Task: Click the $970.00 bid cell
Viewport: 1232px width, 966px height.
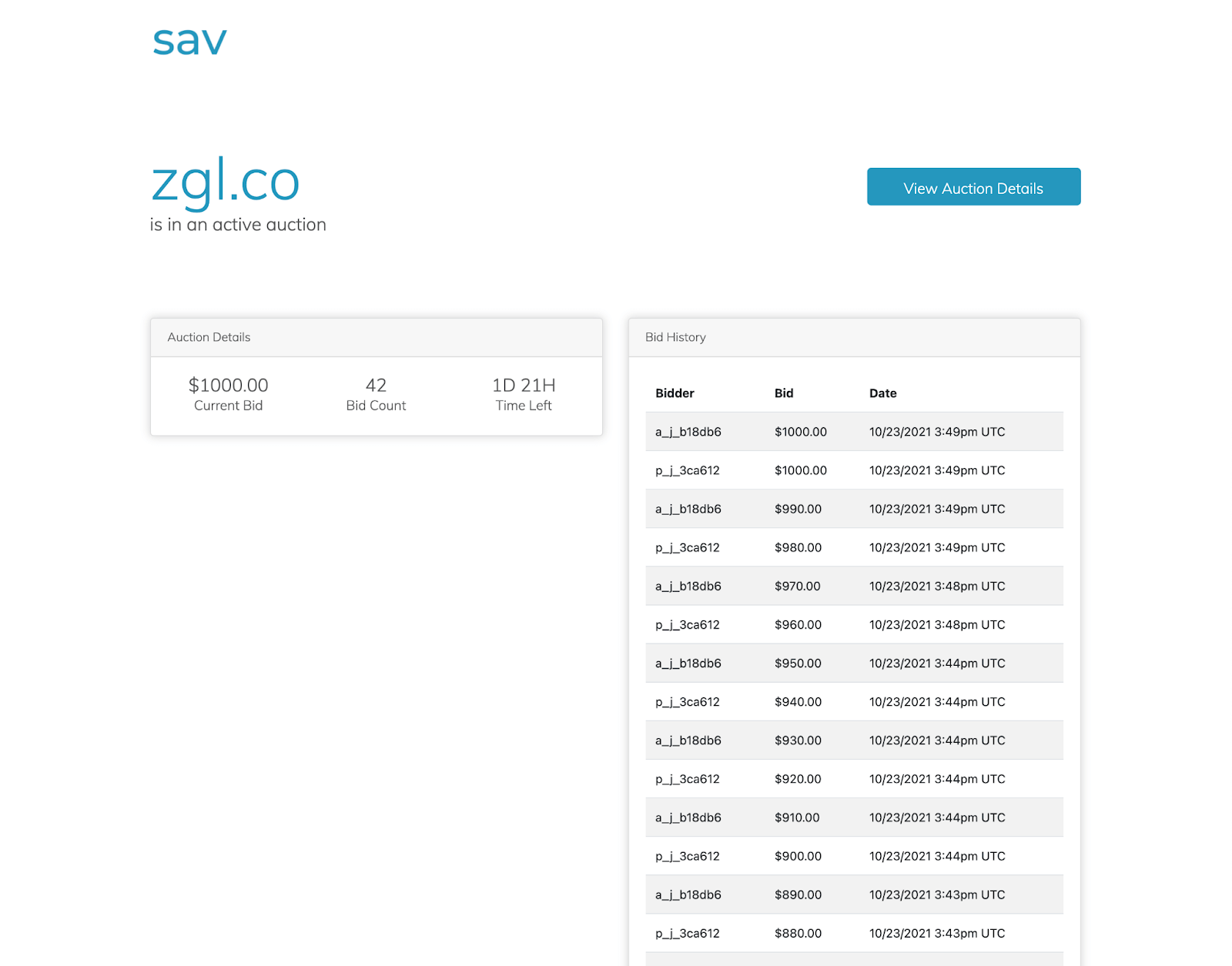Action: click(x=798, y=586)
